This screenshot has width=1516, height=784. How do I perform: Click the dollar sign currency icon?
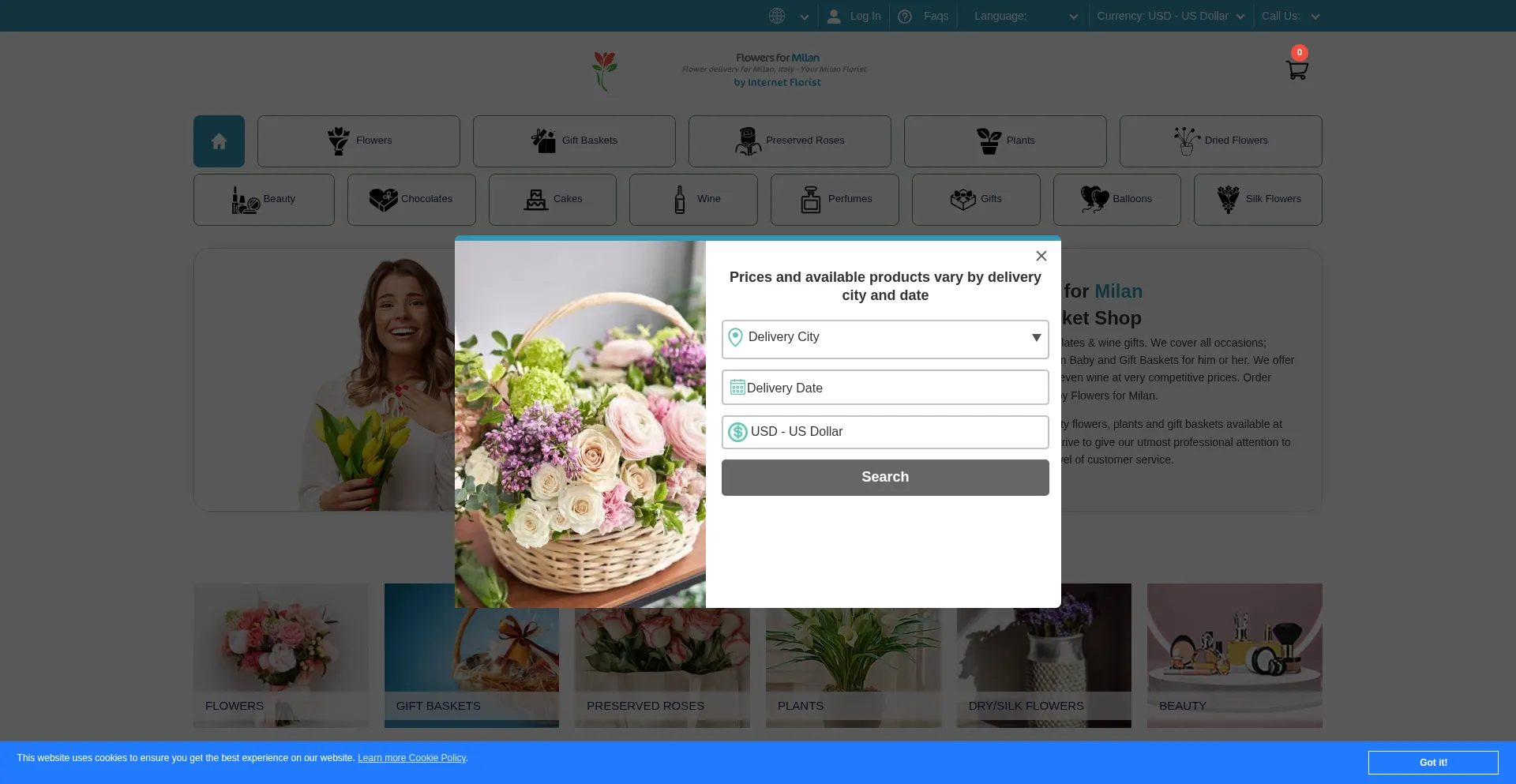coord(737,432)
